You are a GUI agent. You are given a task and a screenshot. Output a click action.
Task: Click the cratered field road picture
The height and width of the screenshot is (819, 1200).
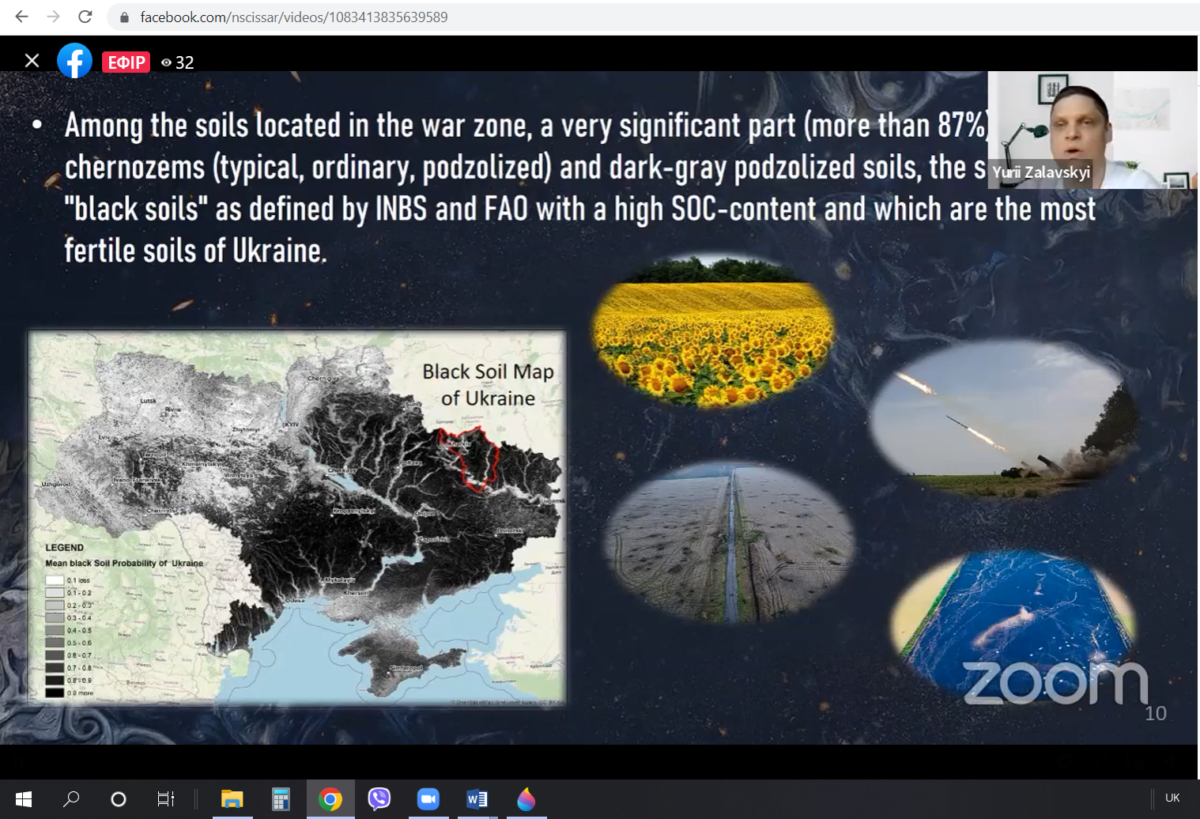pyautogui.click(x=728, y=542)
